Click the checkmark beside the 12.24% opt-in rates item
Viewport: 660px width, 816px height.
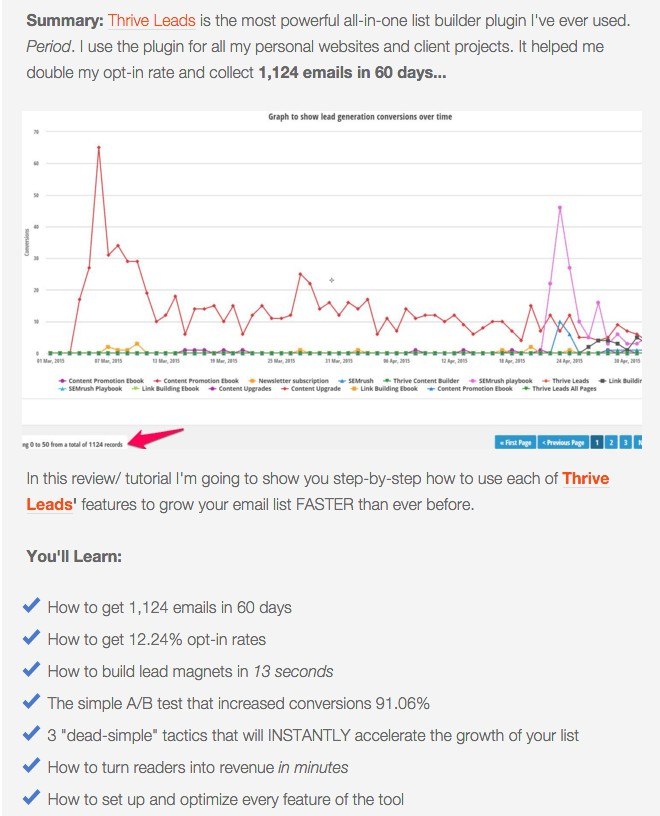[32, 638]
